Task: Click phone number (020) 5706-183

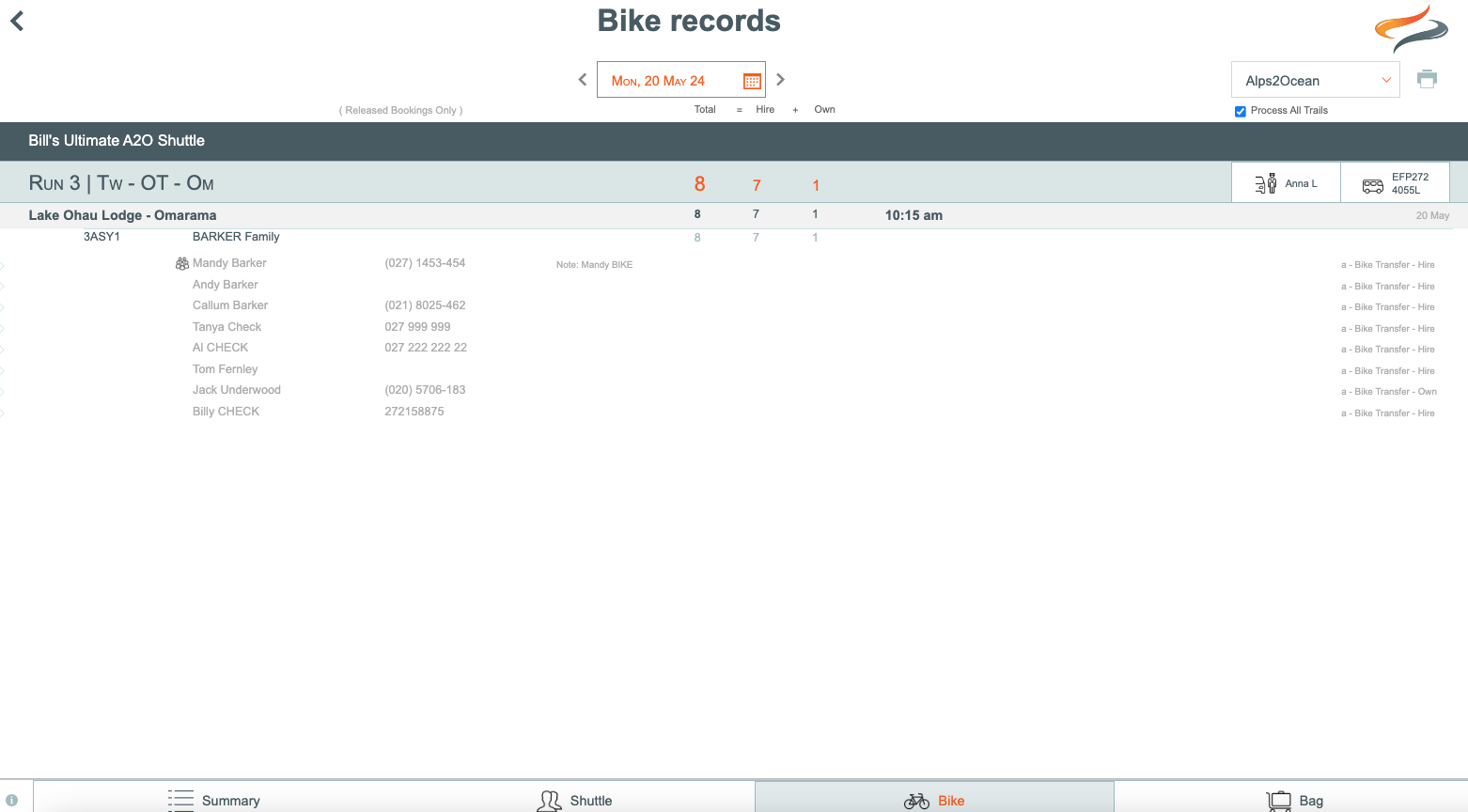Action: point(425,390)
